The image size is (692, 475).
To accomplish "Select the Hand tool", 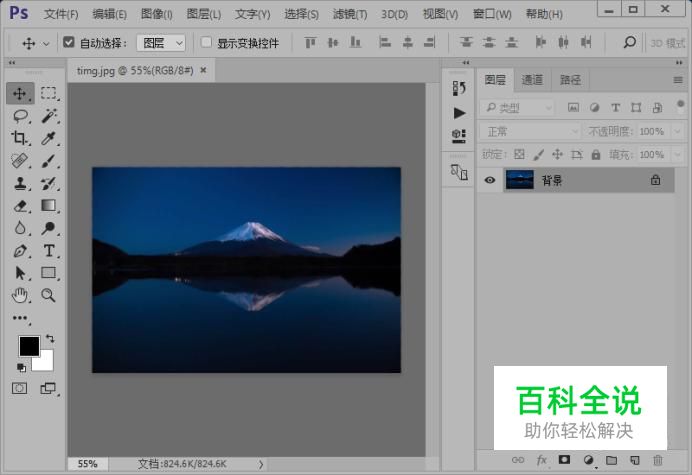I will pyautogui.click(x=20, y=295).
